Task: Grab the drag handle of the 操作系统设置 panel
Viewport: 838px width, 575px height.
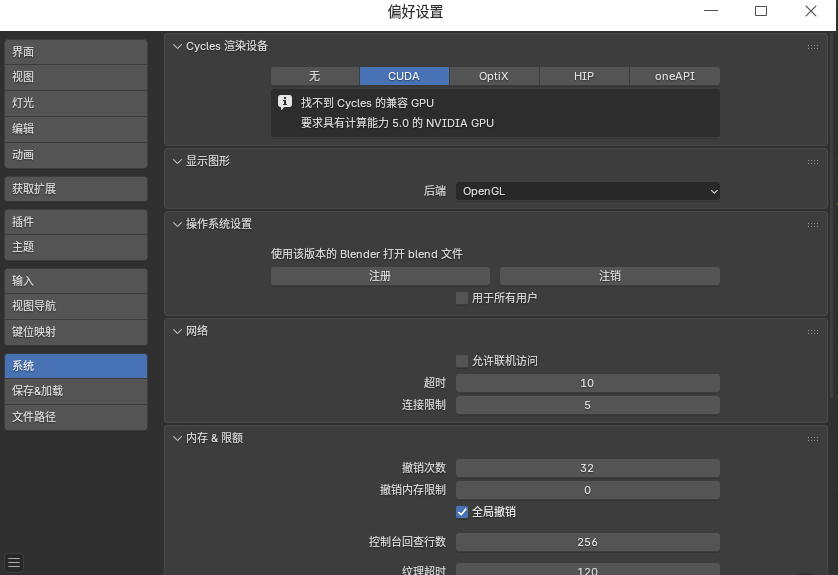Action: tap(813, 225)
